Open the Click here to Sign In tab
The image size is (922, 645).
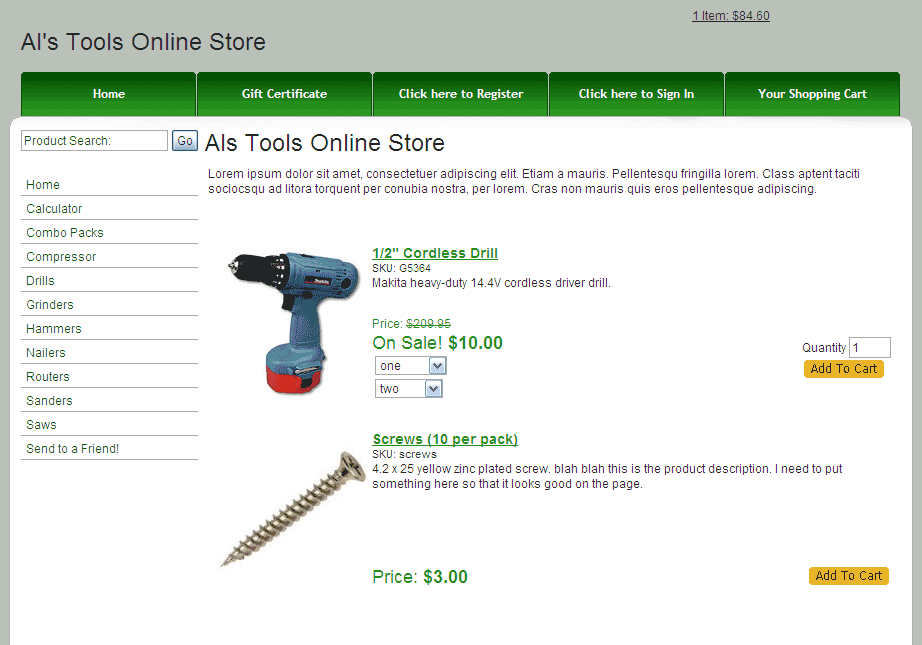pos(636,94)
